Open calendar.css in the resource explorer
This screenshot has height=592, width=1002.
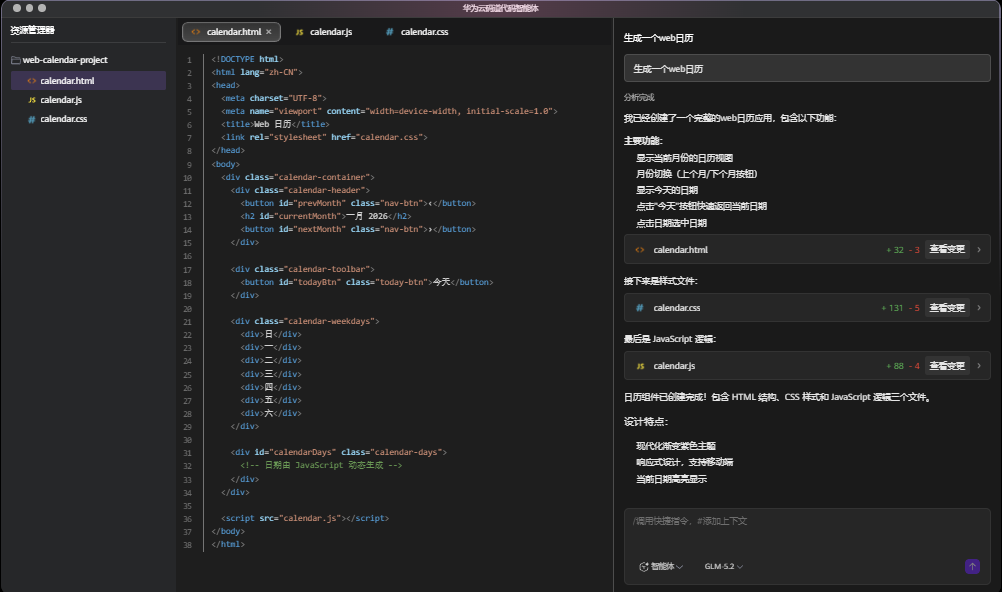(x=88, y=119)
